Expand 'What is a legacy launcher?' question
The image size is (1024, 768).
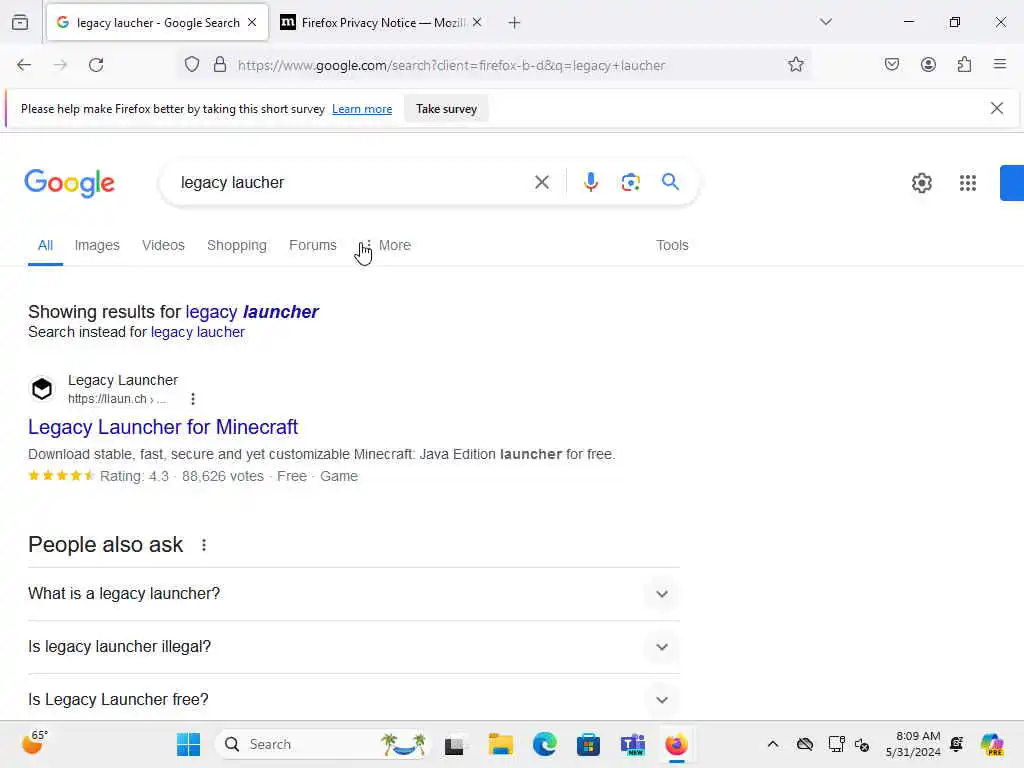pos(354,594)
